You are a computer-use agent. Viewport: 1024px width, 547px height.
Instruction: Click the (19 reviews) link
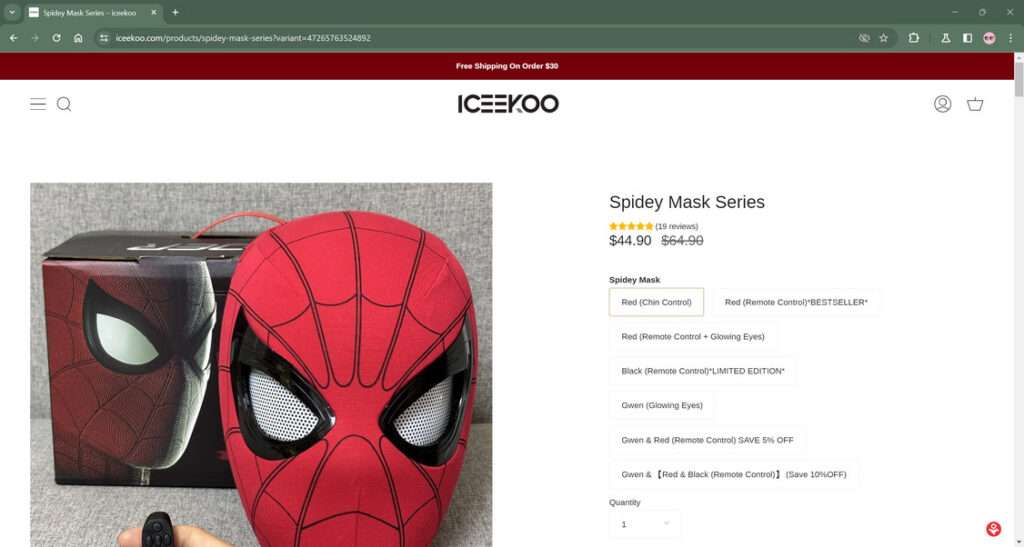pyautogui.click(x=676, y=226)
